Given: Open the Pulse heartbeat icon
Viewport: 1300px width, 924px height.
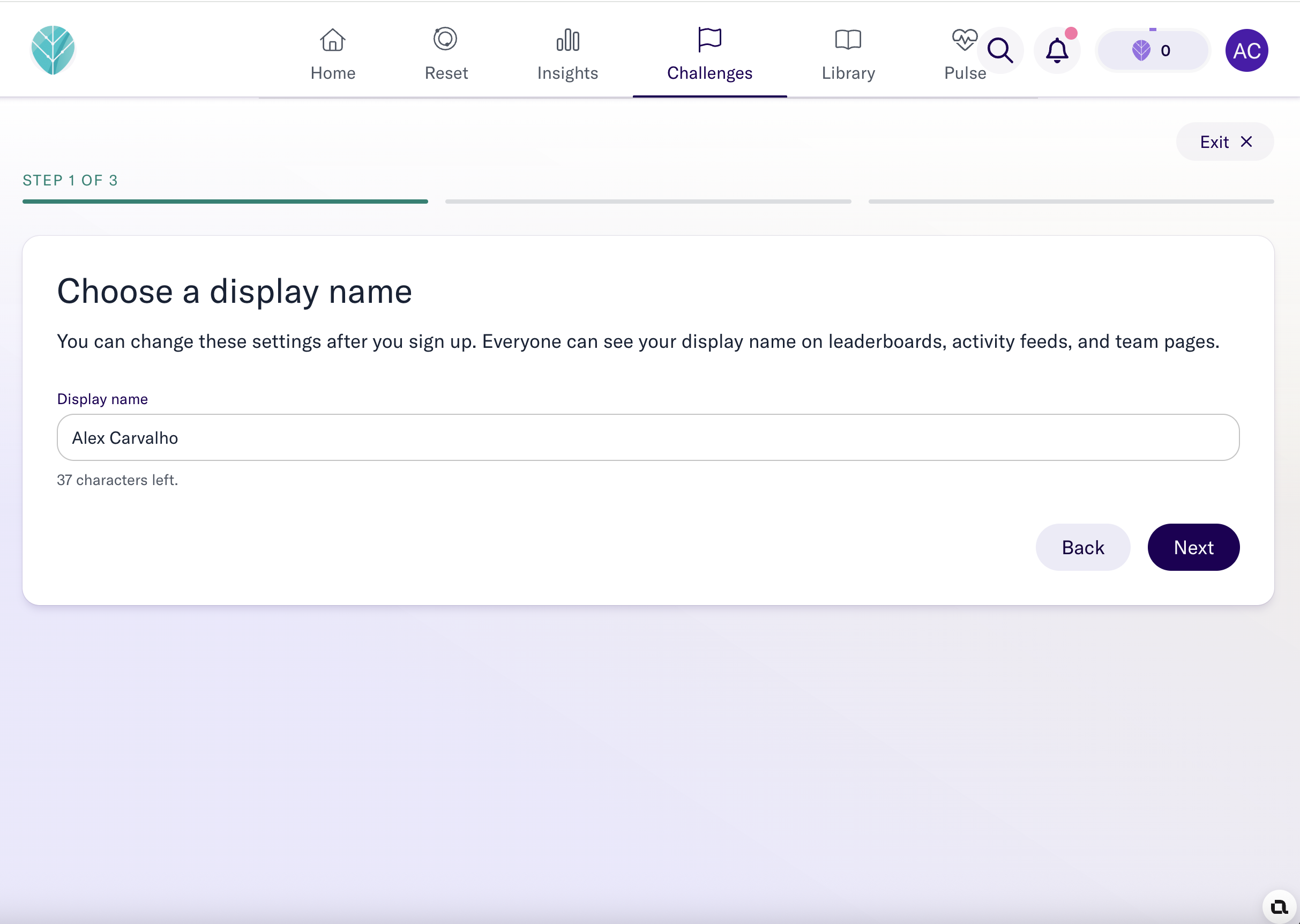Looking at the screenshot, I should point(965,40).
